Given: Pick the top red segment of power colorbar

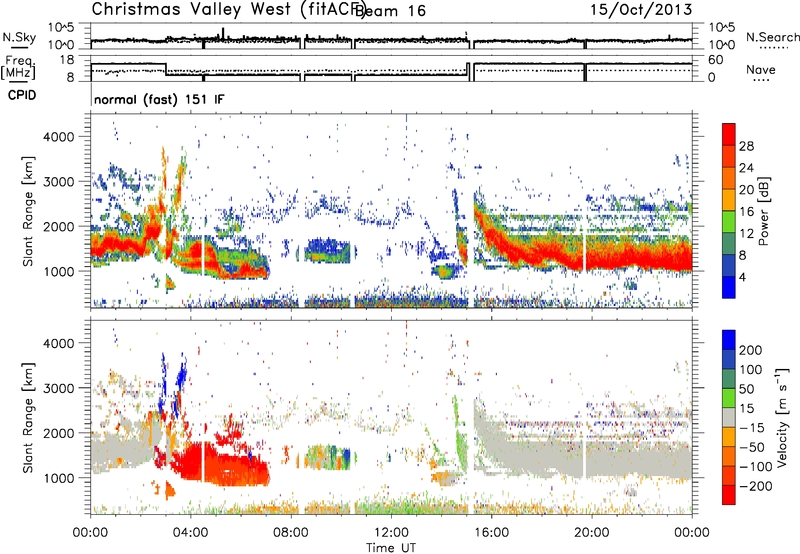Looking at the screenshot, I should tap(729, 134).
